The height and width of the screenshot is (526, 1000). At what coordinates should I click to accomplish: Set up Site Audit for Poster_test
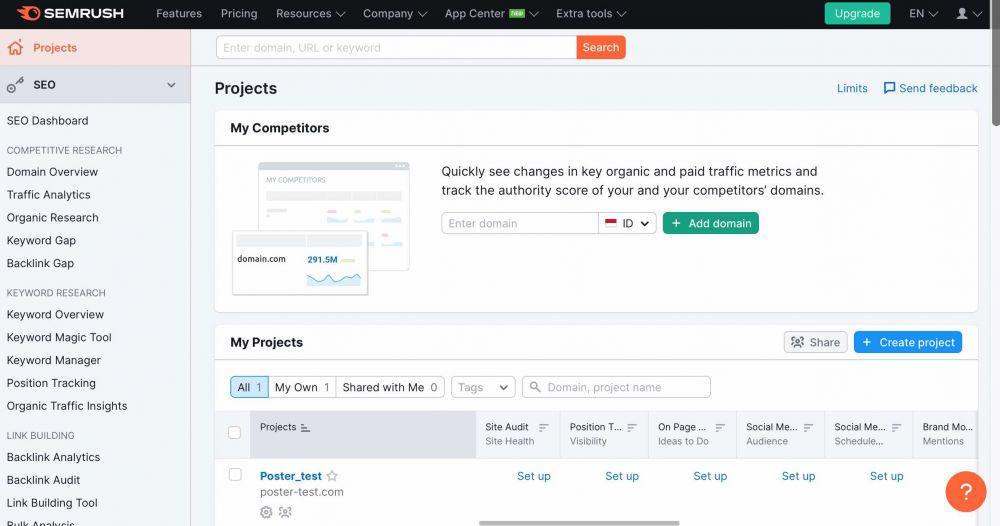click(533, 476)
